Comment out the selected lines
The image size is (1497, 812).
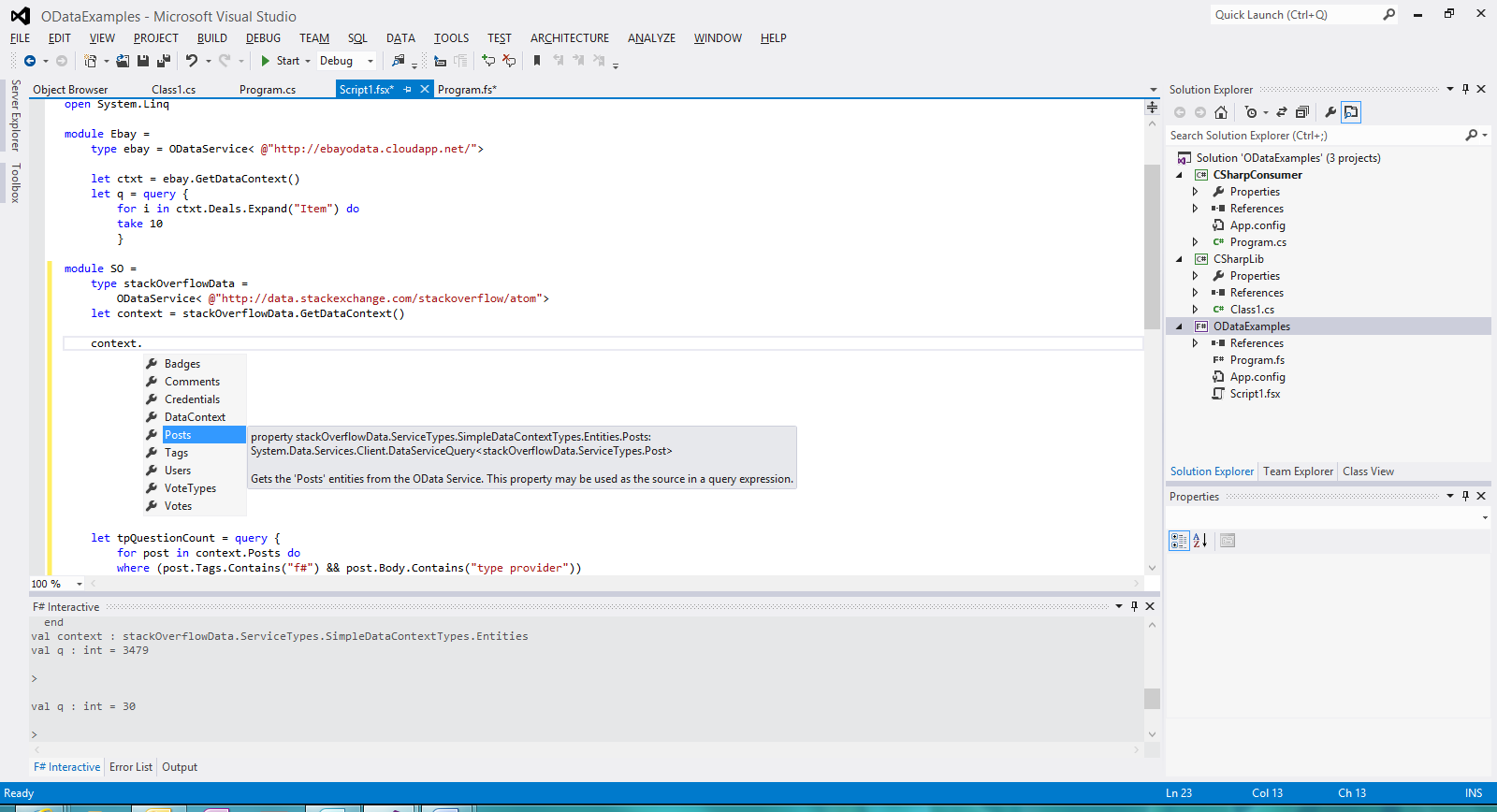coord(488,61)
